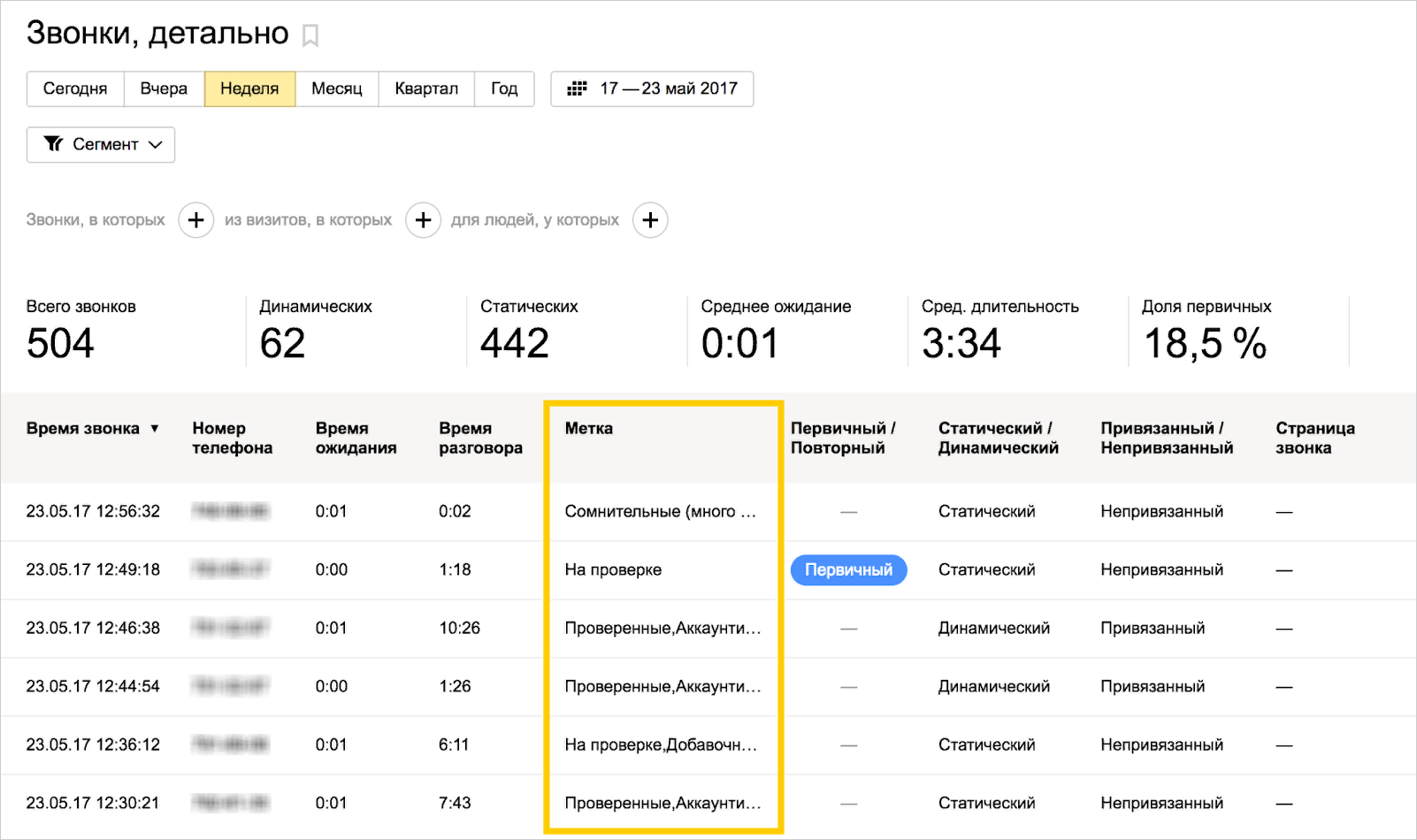Open the calendar date range picker
This screenshot has width=1417, height=840.
coord(652,88)
